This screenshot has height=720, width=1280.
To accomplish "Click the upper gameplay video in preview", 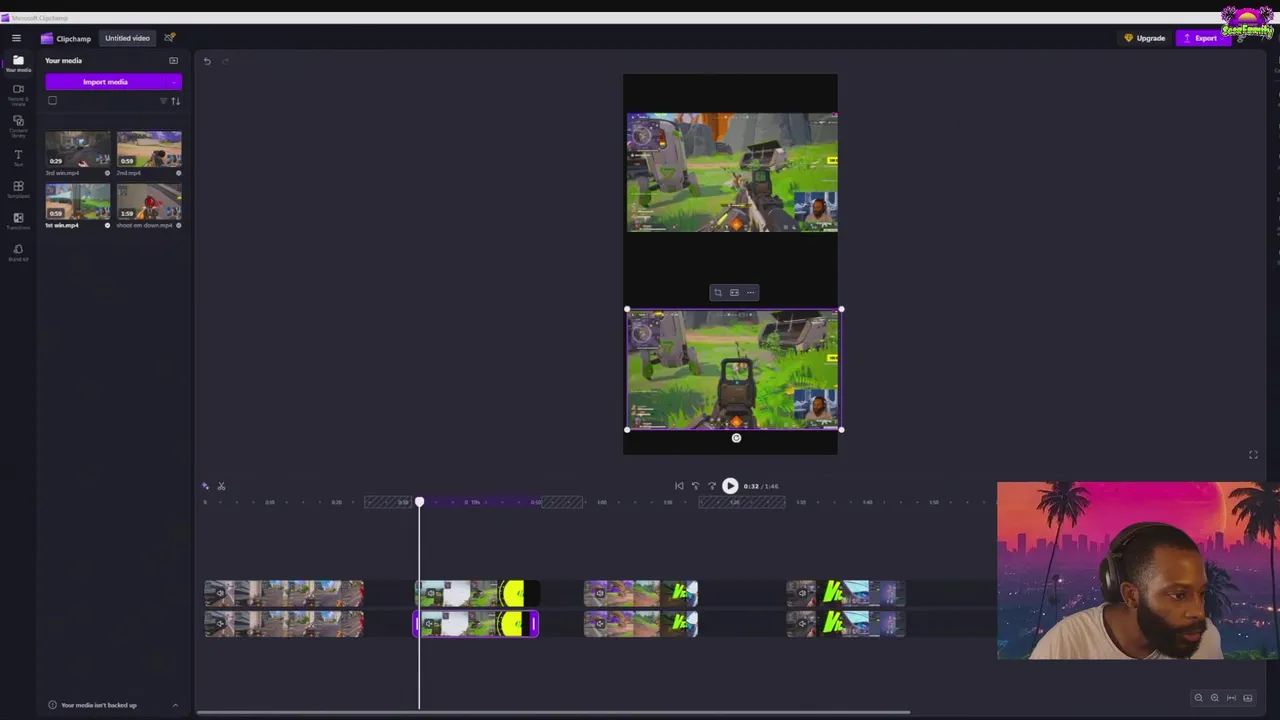I will tap(732, 172).
